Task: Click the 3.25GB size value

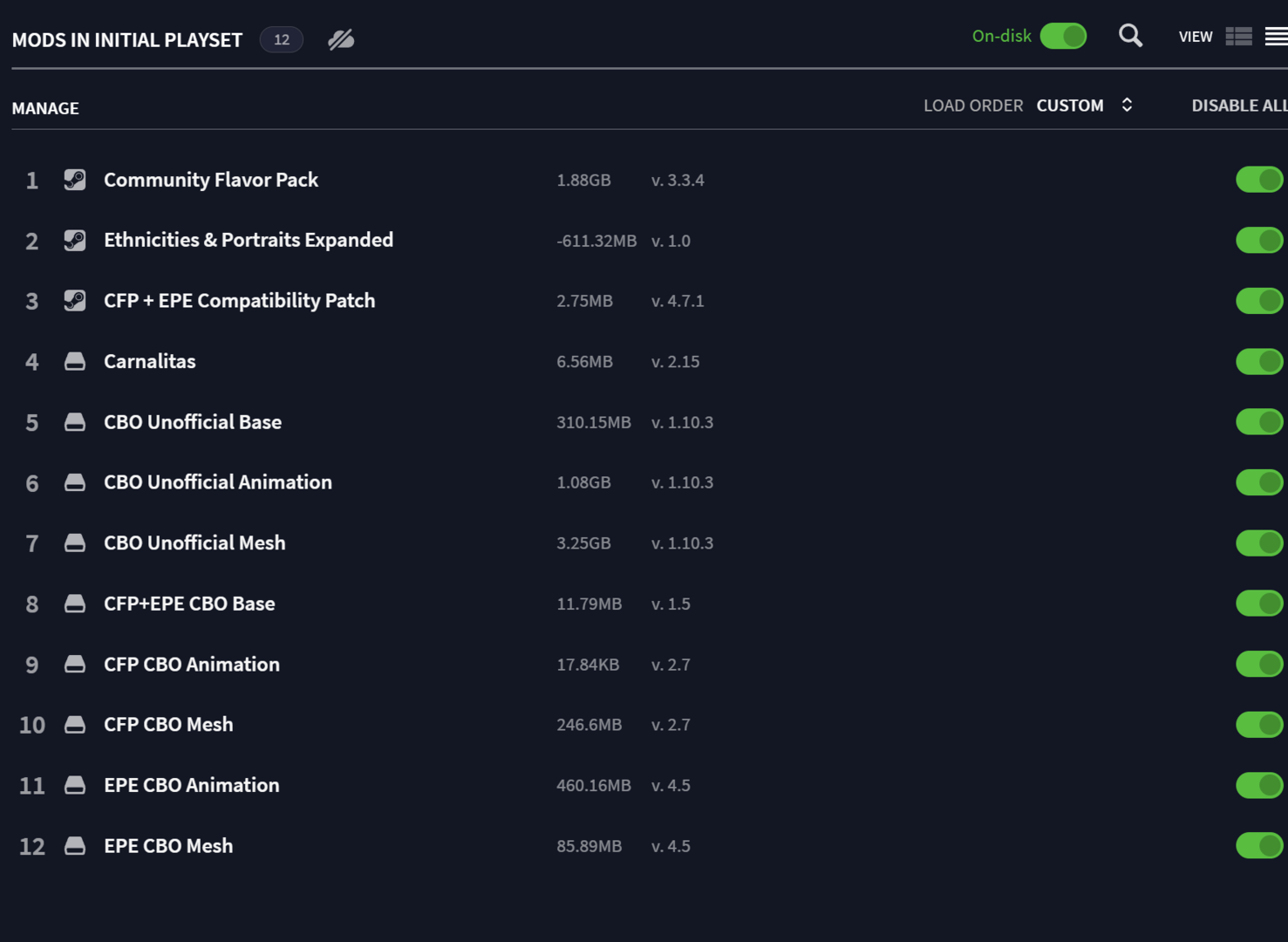Action: click(x=583, y=543)
